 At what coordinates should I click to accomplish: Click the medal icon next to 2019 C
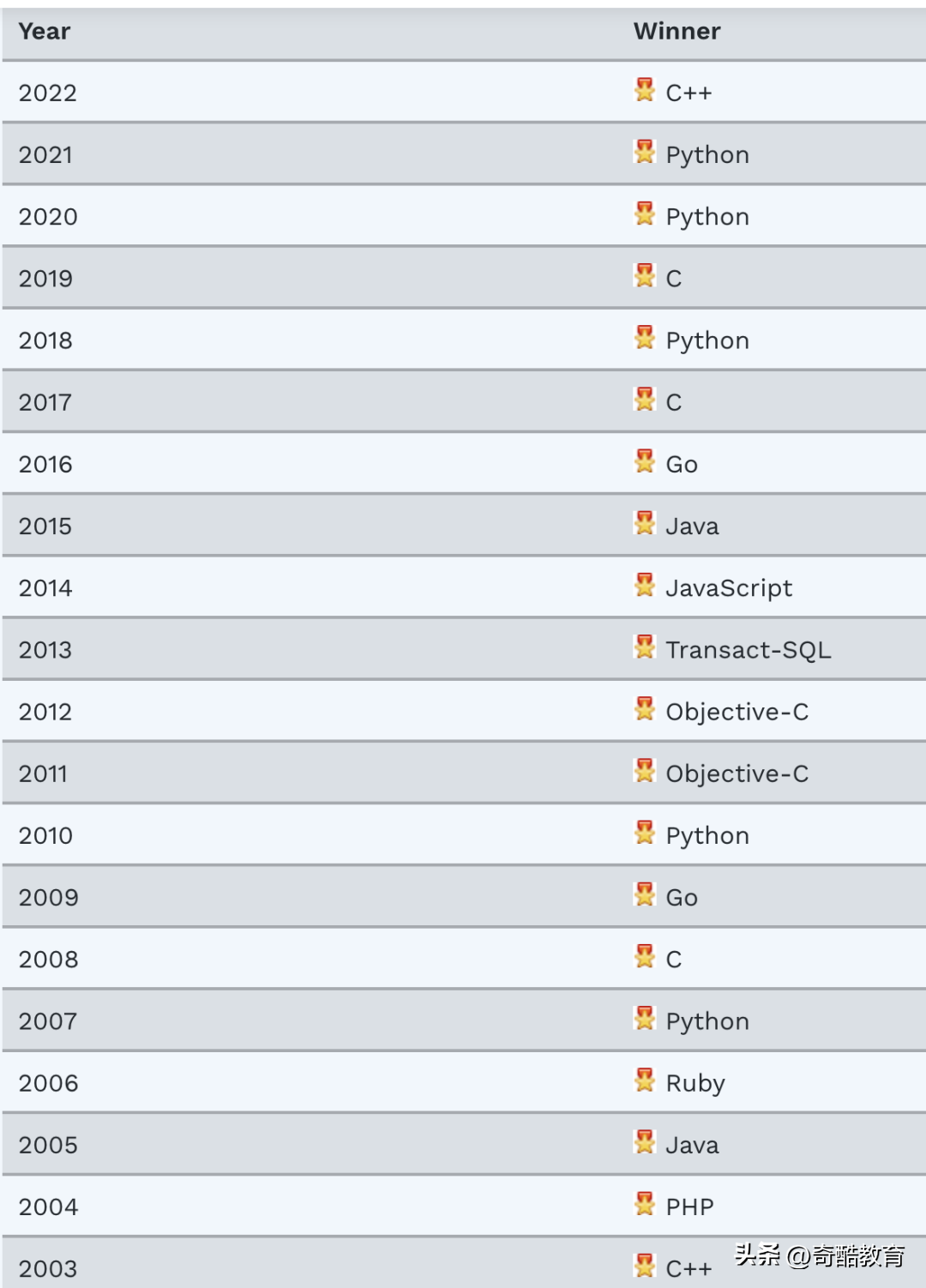[x=645, y=275]
